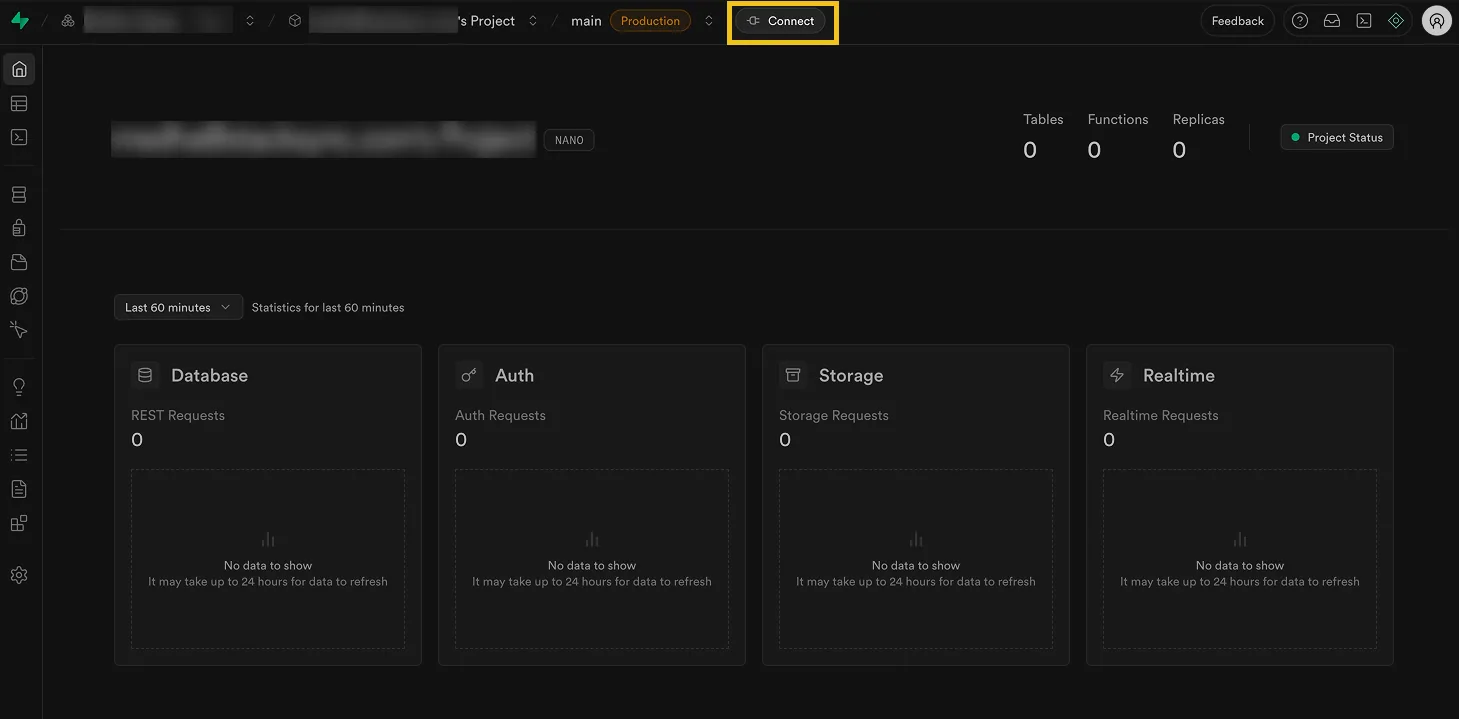The image size is (1459, 719).
Task: Click the Database card cylinder icon
Action: click(145, 375)
